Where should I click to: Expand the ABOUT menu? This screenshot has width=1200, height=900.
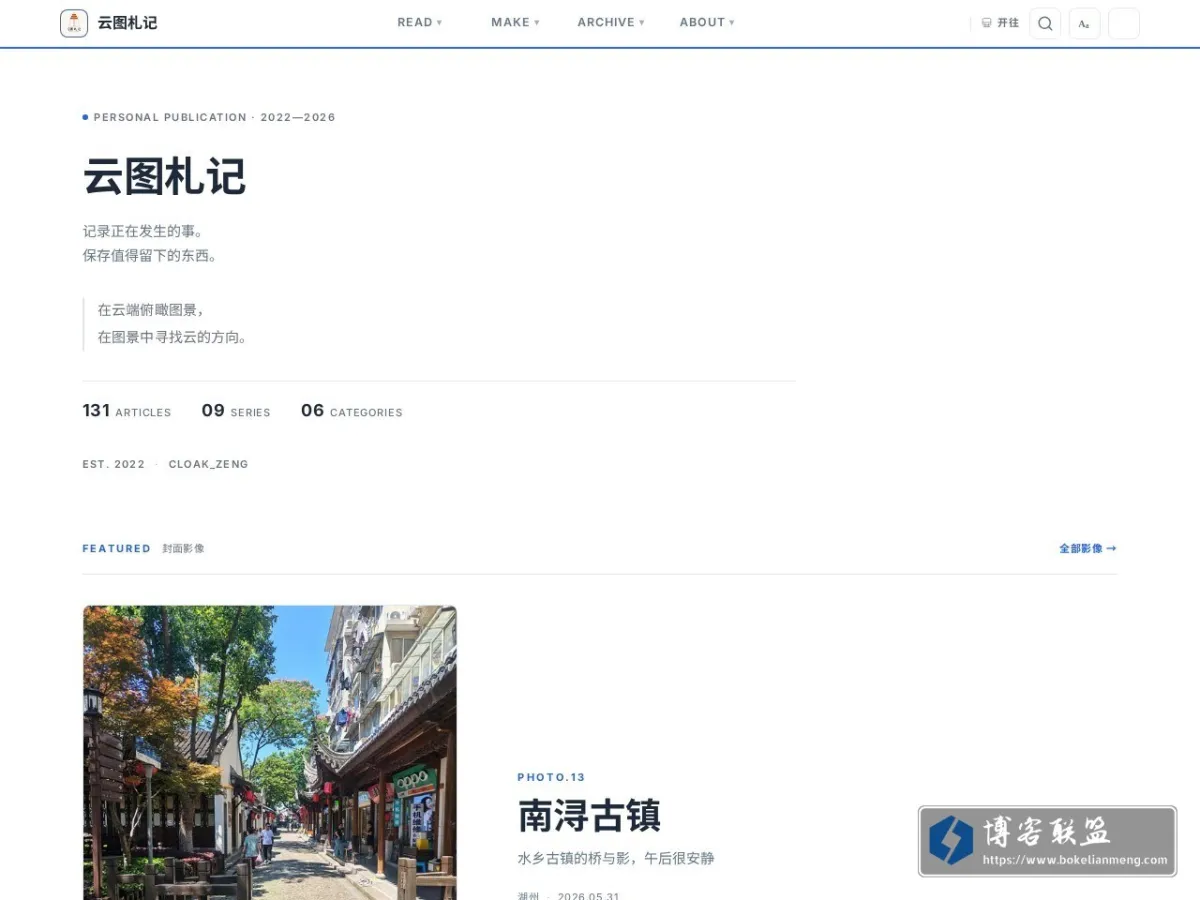[x=707, y=22]
